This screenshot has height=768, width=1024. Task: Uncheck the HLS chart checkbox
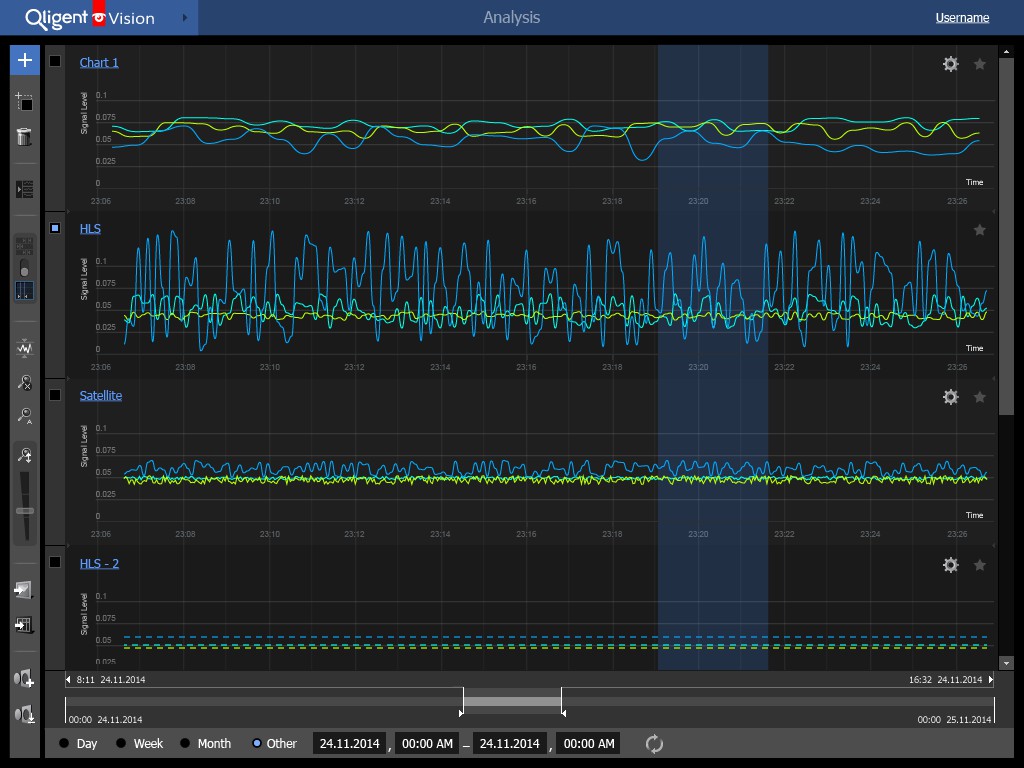[56, 228]
